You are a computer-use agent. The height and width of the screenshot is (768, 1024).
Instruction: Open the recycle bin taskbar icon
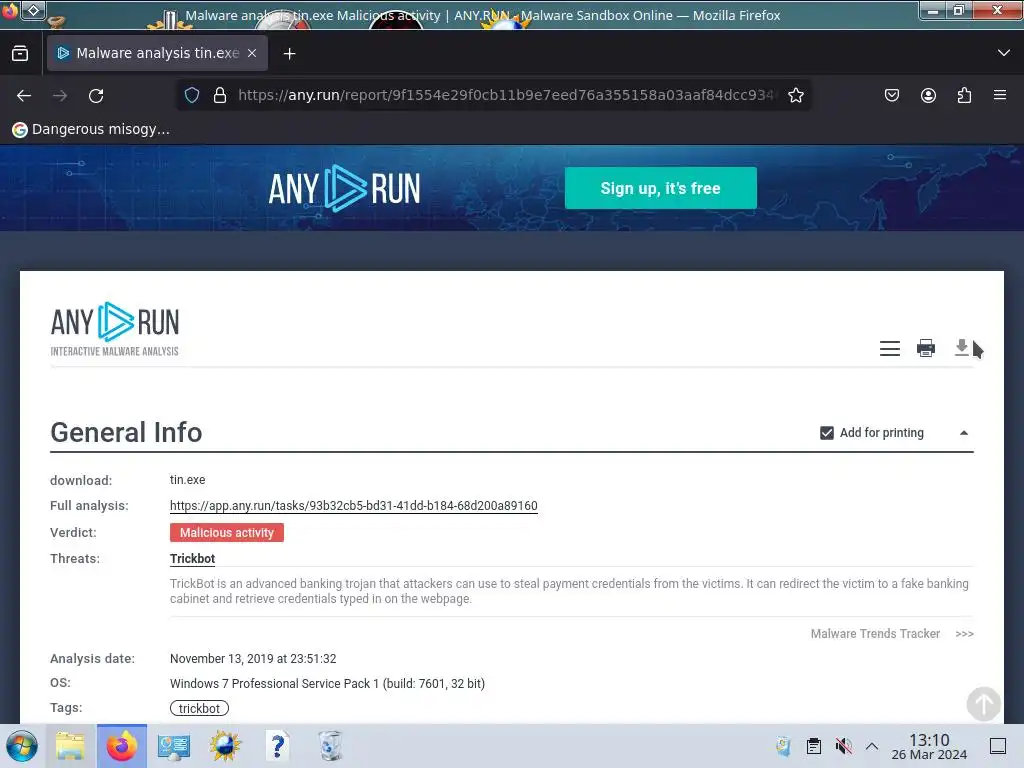click(x=330, y=746)
